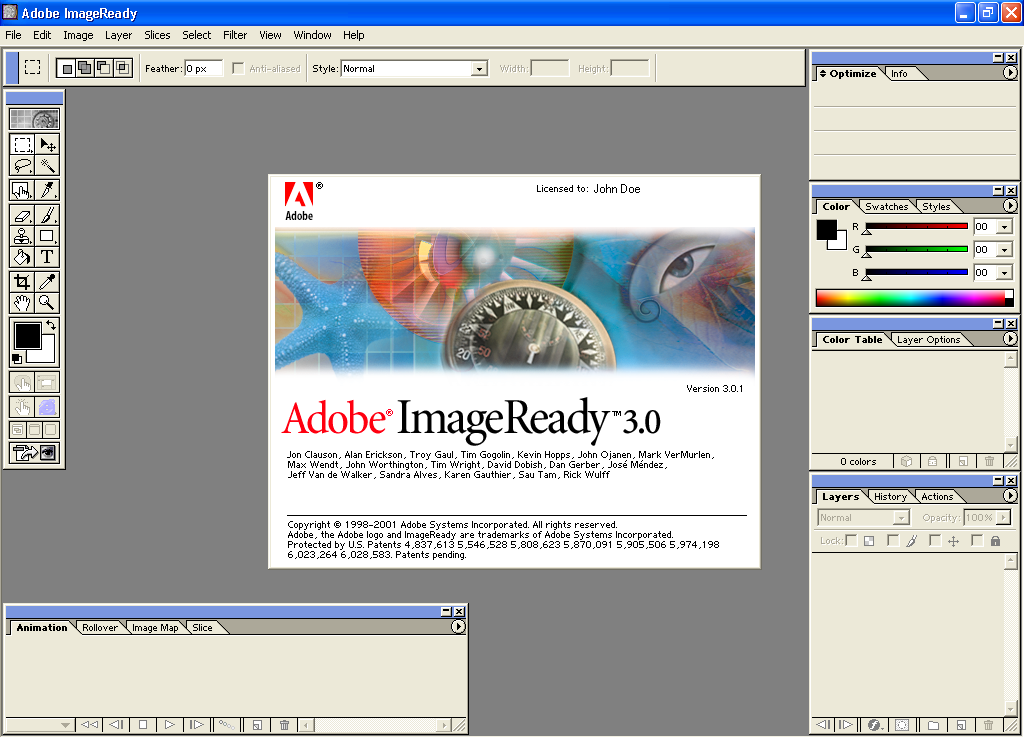Select the Crop tool
Viewport: 1024px width, 738px height.
click(x=22, y=281)
